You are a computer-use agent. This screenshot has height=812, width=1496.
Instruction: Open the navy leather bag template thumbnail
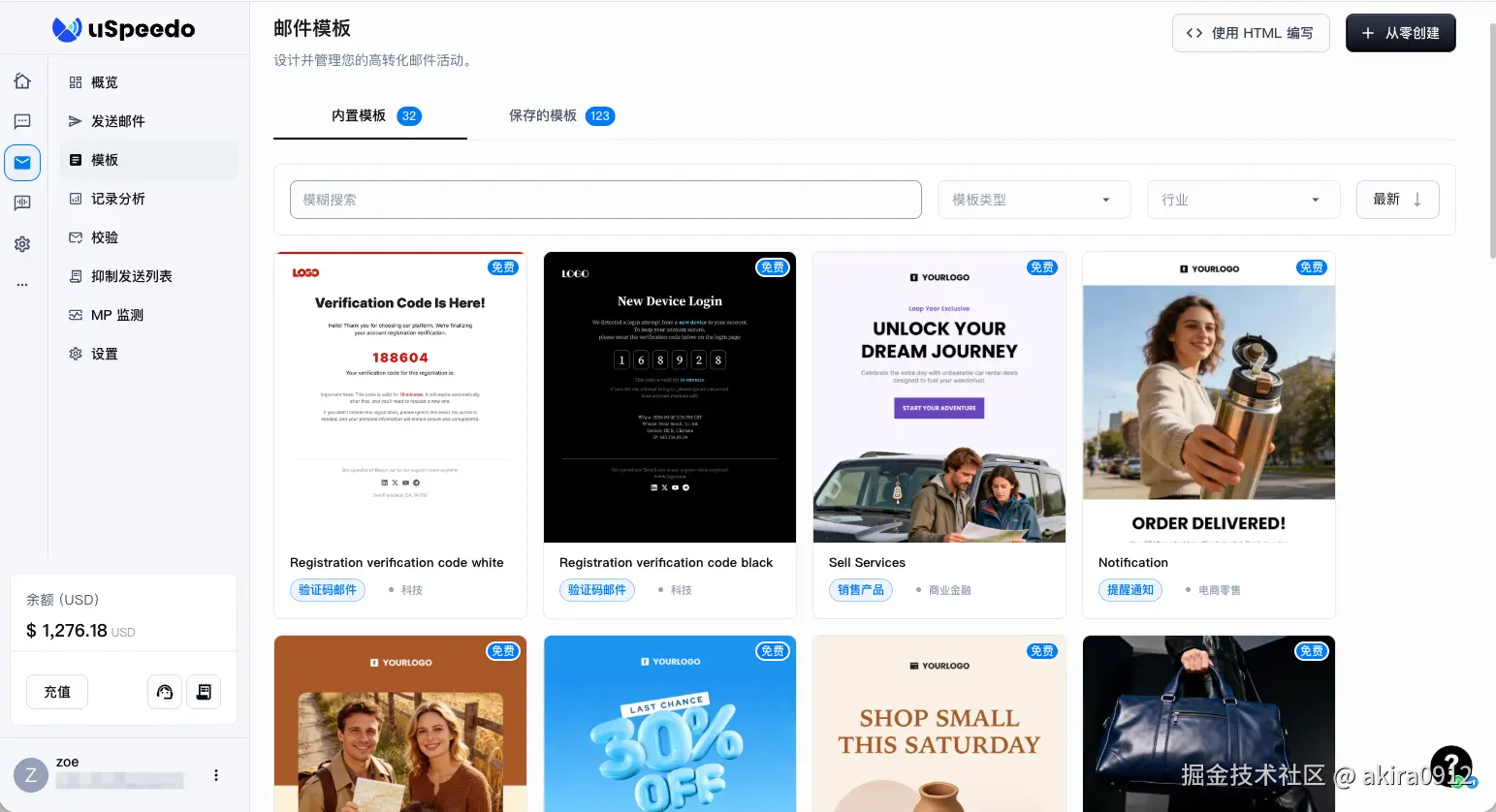(1209, 724)
